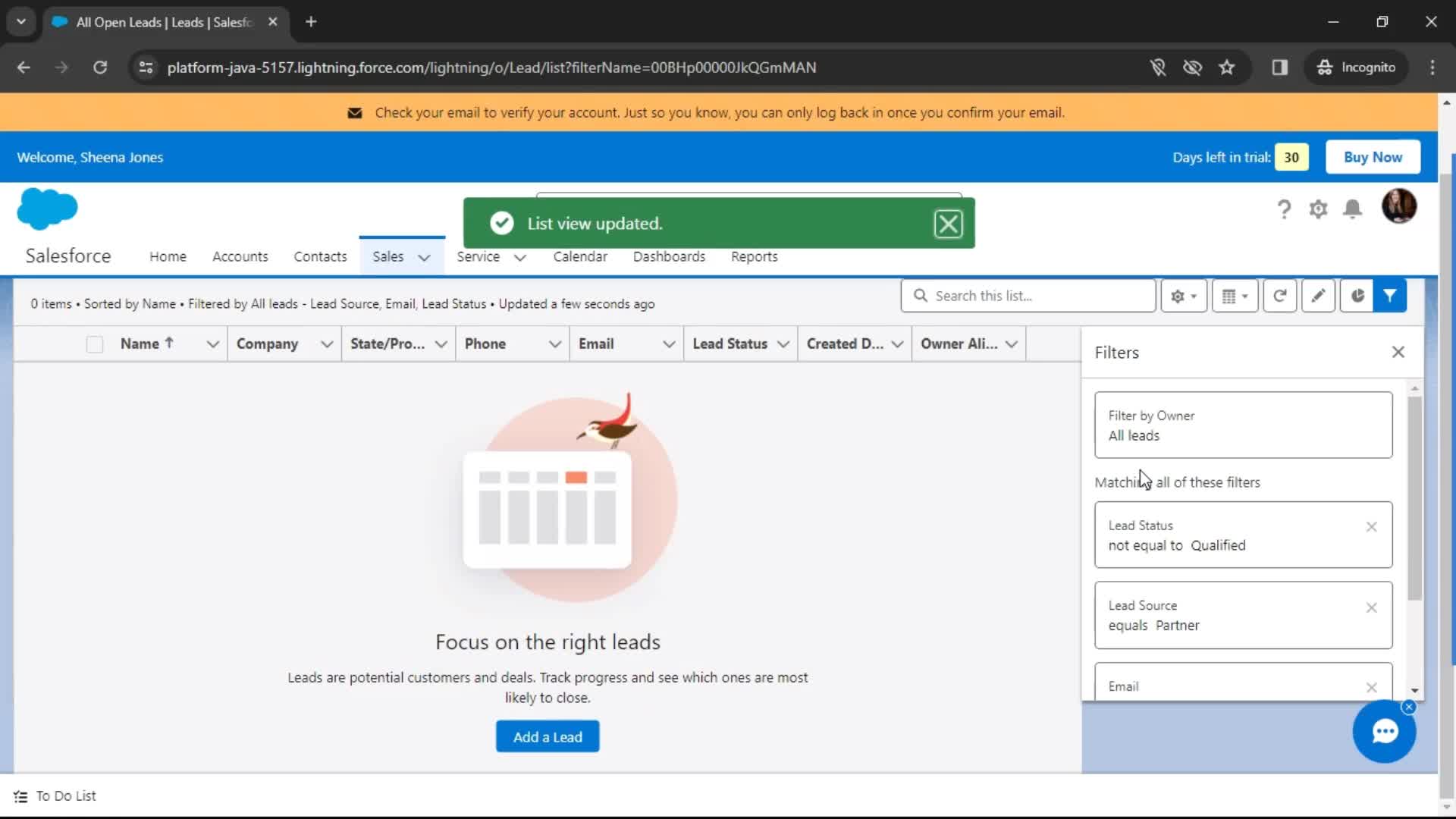The height and width of the screenshot is (819, 1456).
Task: Open Phone column actions chevron
Action: click(554, 344)
